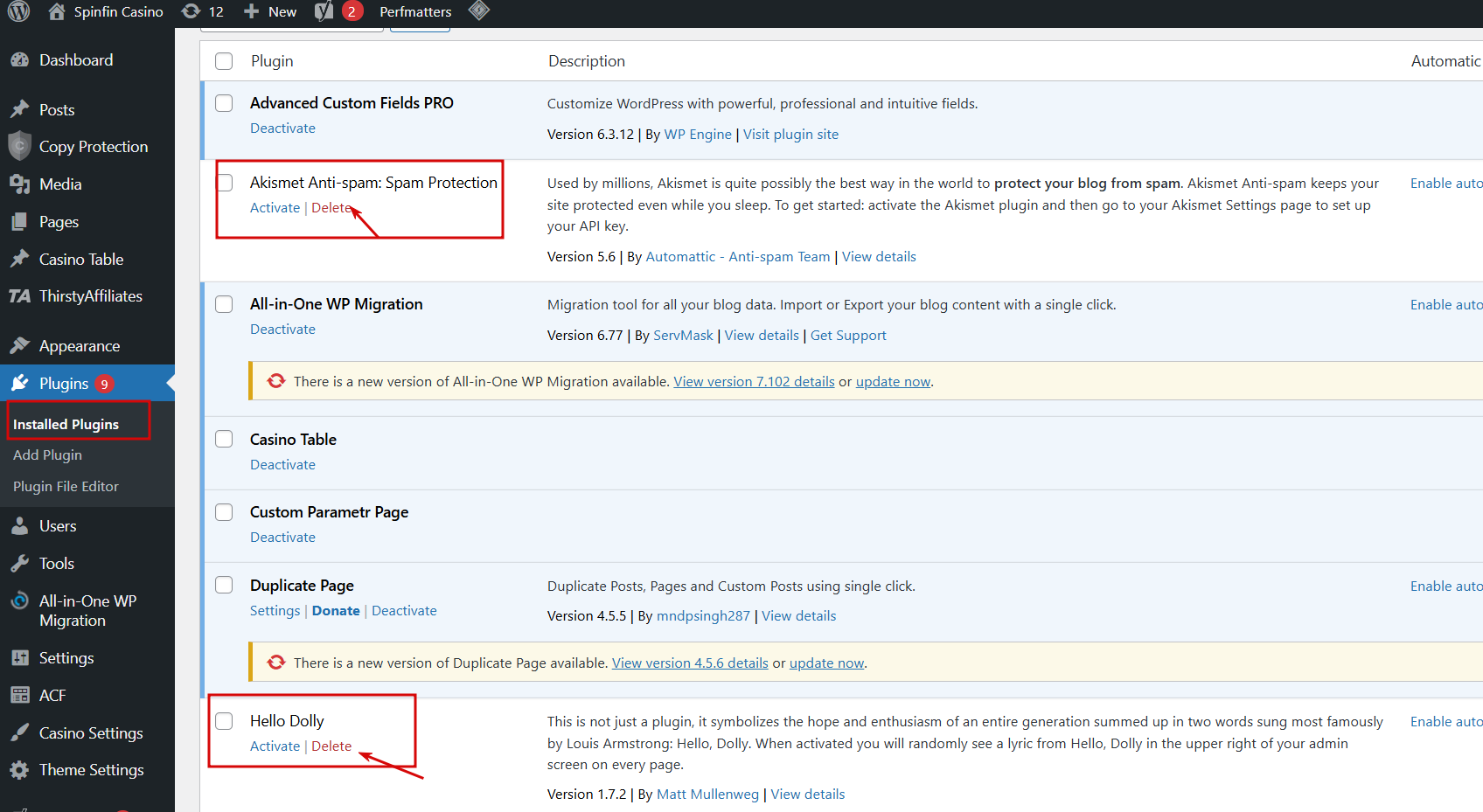Viewport: 1483px width, 812px height.
Task: Click the update icon in All-in-One WP Migration notice
Action: 276,381
